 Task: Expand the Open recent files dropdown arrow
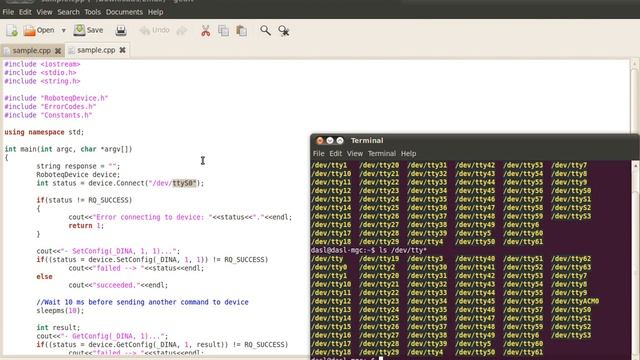click(x=63, y=31)
